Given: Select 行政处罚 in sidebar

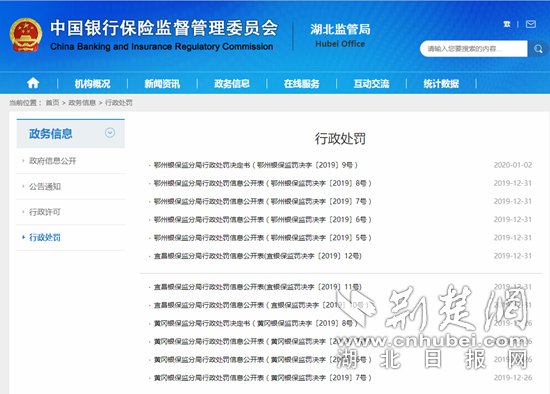Looking at the screenshot, I should point(45,238).
